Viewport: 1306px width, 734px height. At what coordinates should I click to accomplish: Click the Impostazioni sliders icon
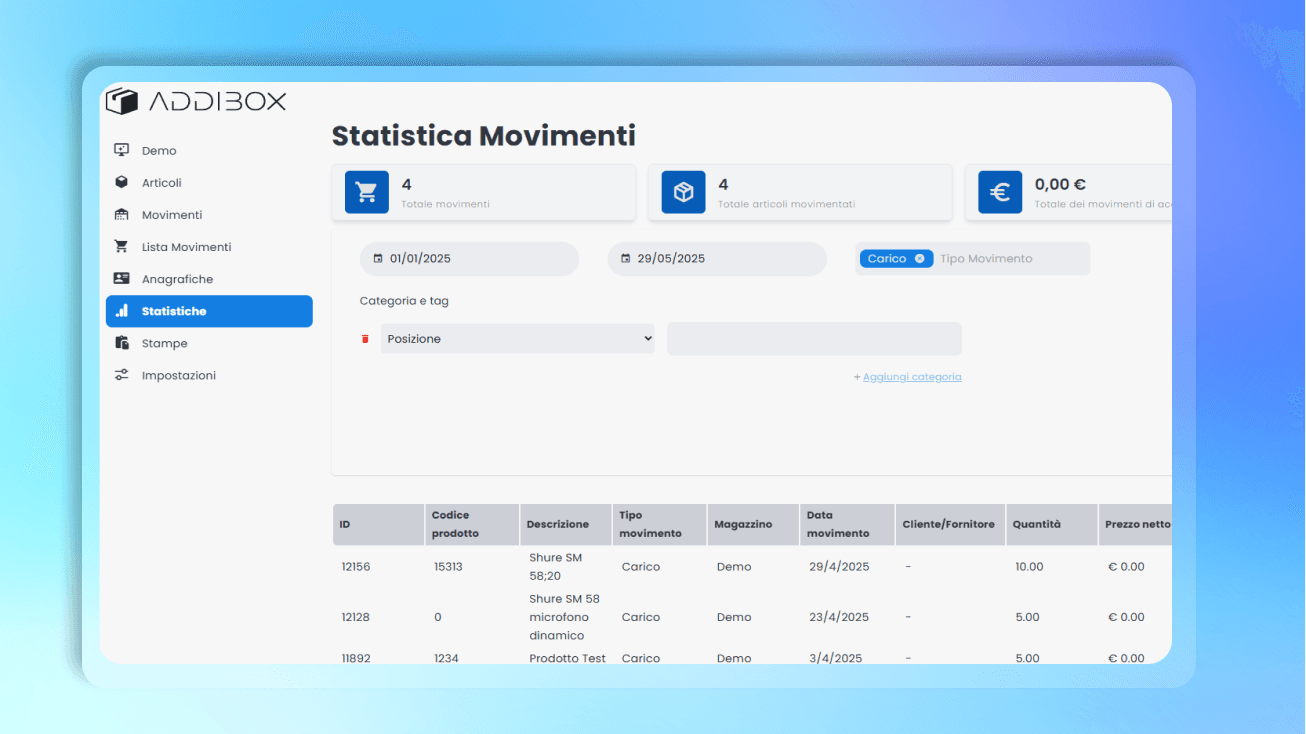tap(122, 374)
